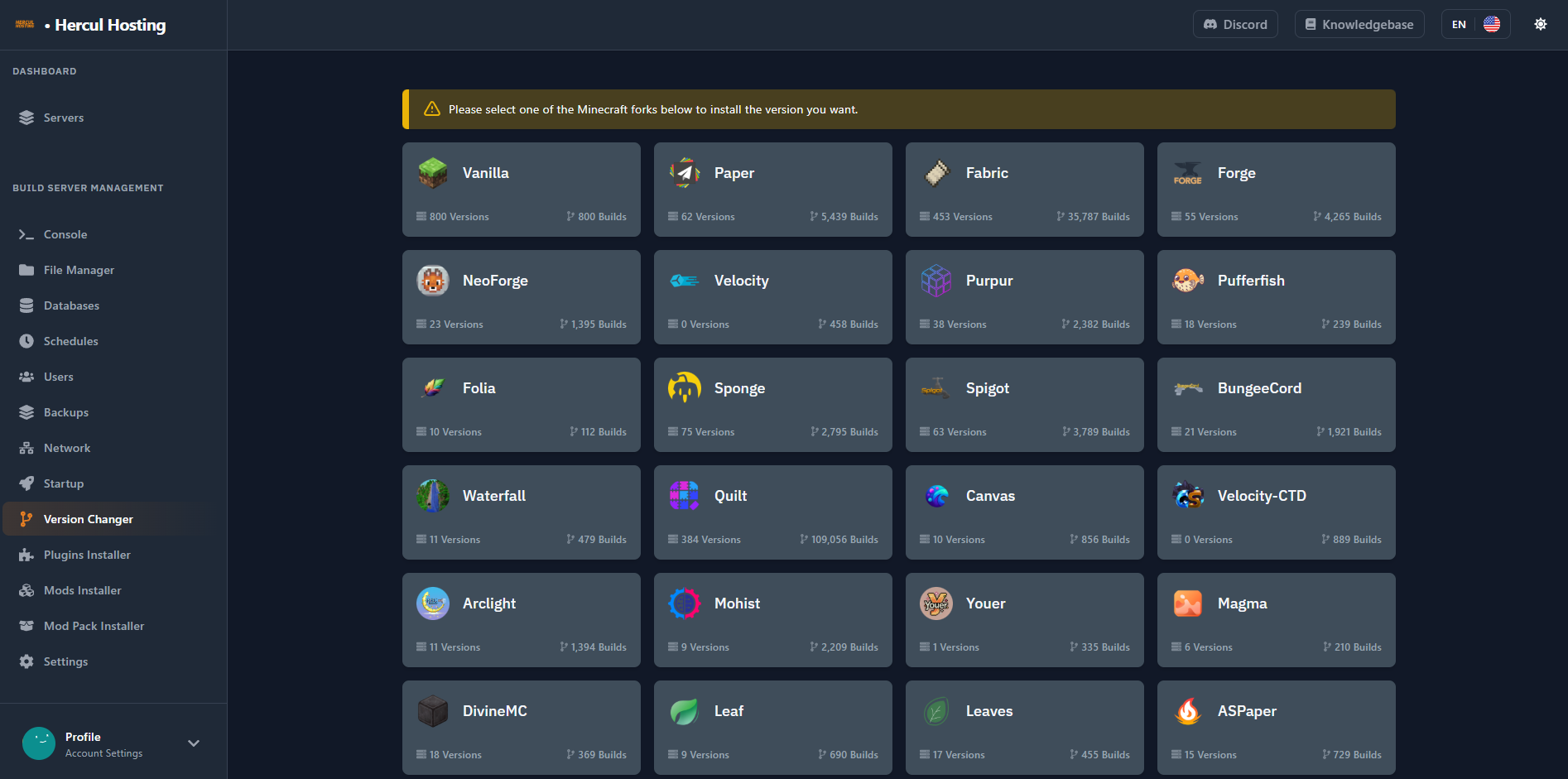This screenshot has height=779, width=1568.
Task: Select the Paper fork icon
Action: [684, 173]
